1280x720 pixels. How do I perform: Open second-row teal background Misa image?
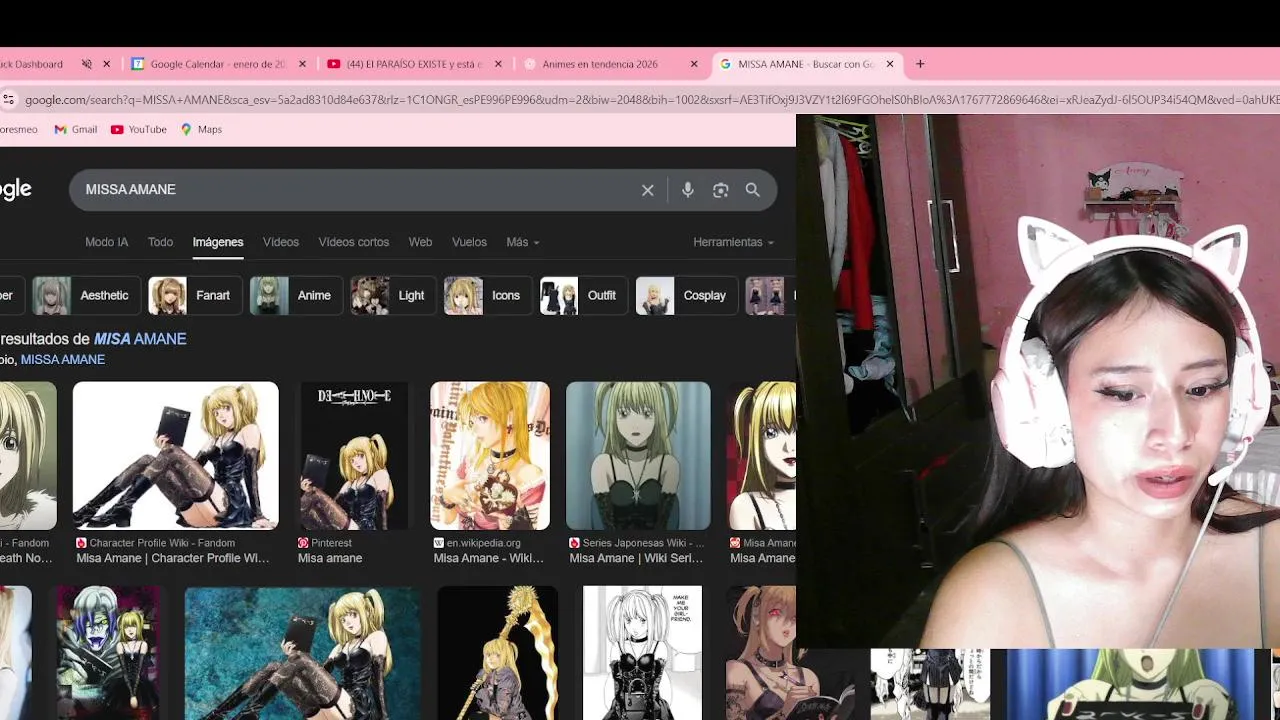click(x=303, y=653)
